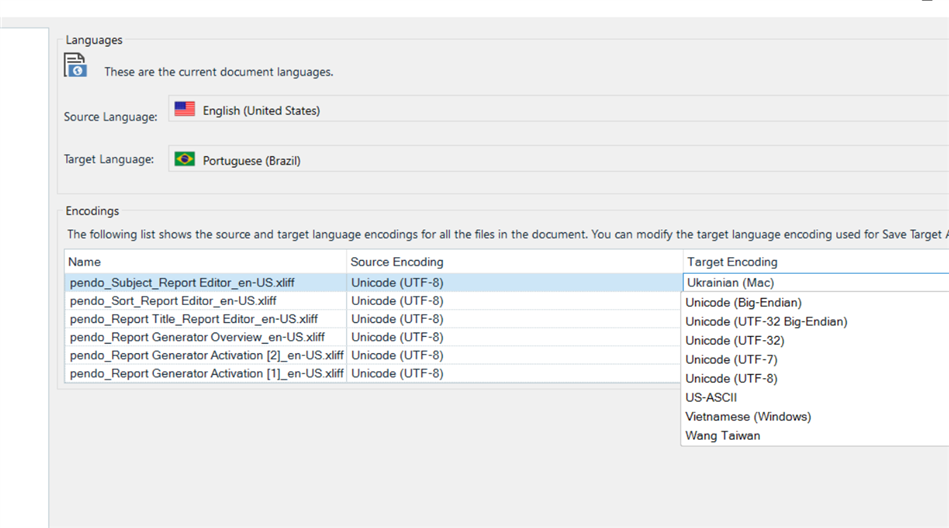
Task: Open the Target Language Portuguese field
Action: [558, 159]
